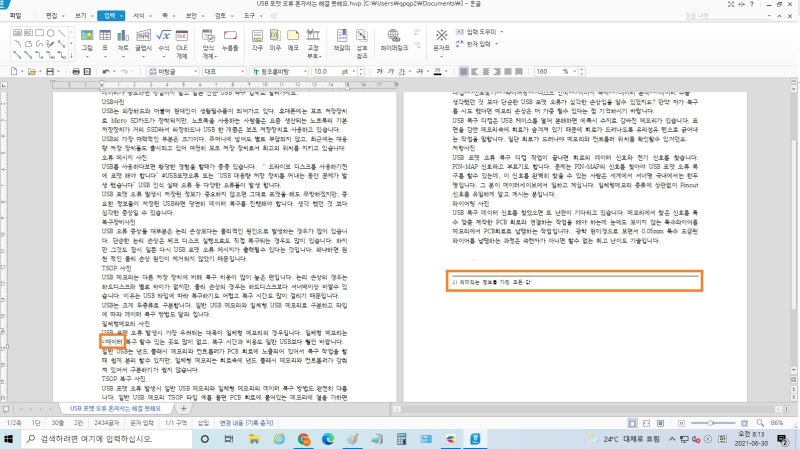Click the Windows search box on taskbar
Viewport: 800px width, 449px height.
tap(107, 439)
